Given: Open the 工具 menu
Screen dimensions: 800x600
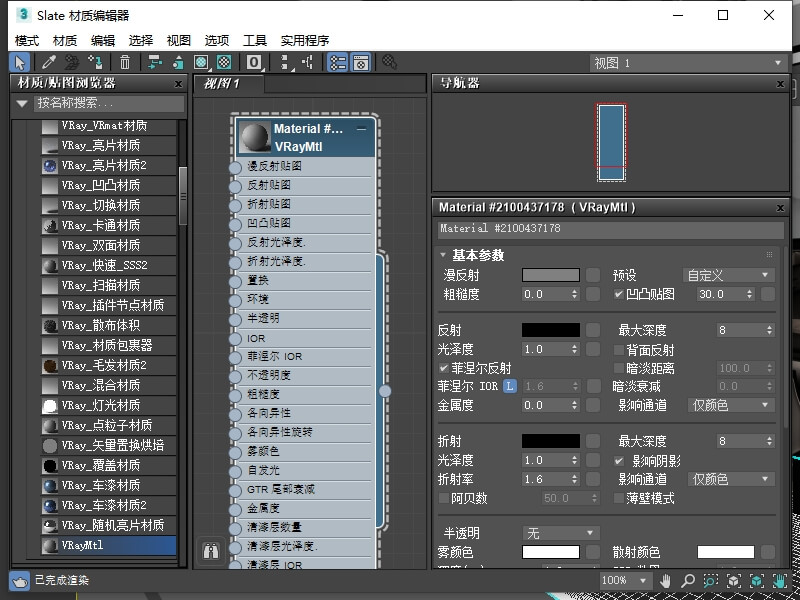Looking at the screenshot, I should pyautogui.click(x=255, y=40).
